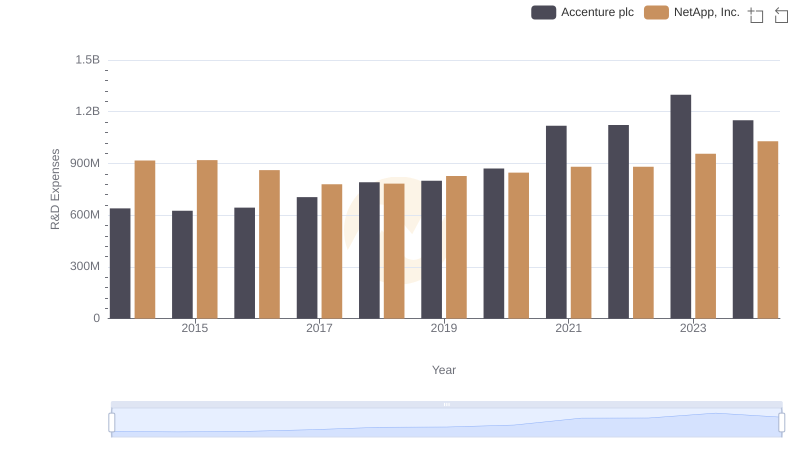
Task: Click the tan NetApp legend swatch
Action: click(x=656, y=12)
